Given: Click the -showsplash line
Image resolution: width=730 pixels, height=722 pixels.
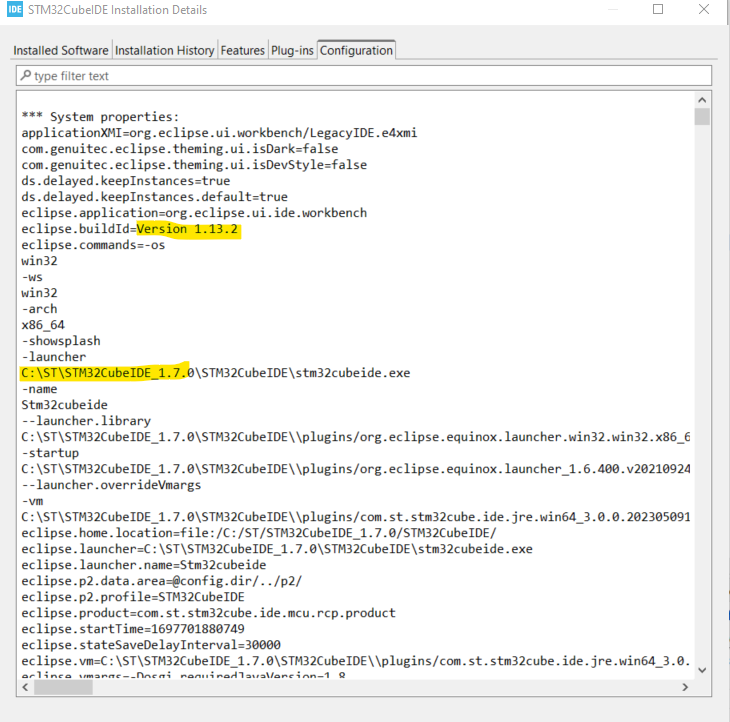Looking at the screenshot, I should coord(61,341).
